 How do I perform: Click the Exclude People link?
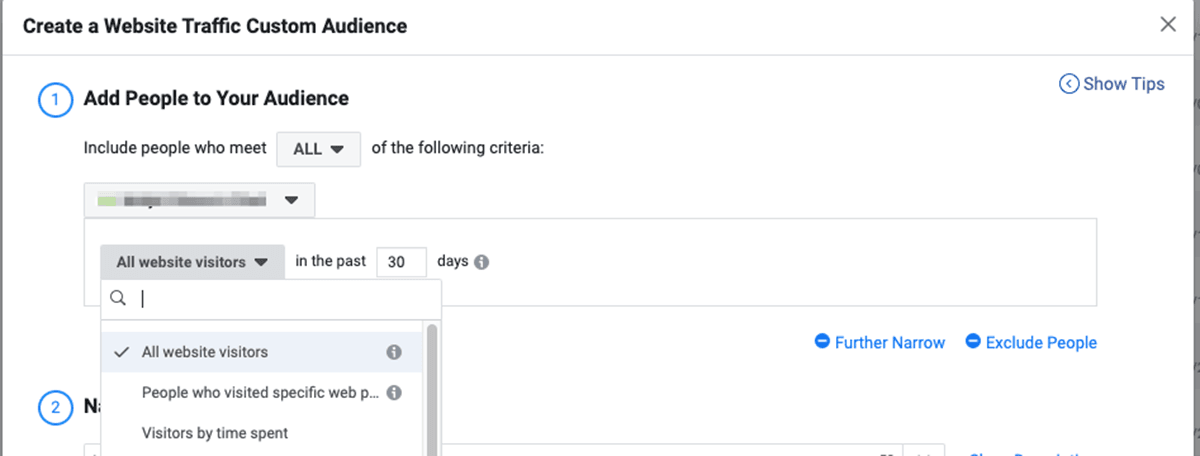pyautogui.click(x=1041, y=342)
